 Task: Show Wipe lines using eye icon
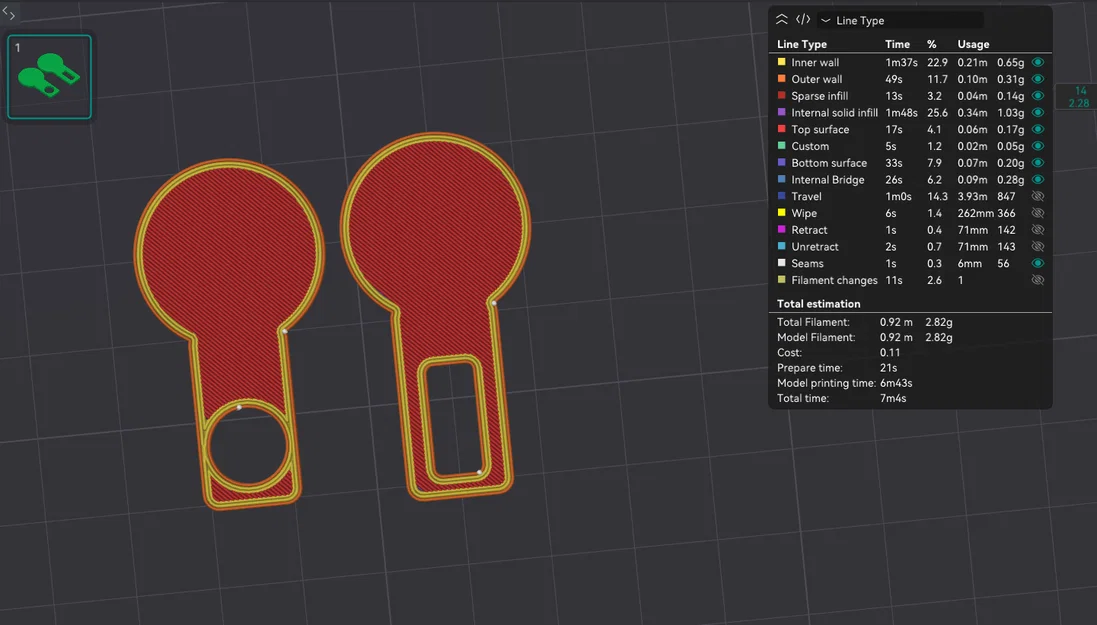pos(1038,213)
